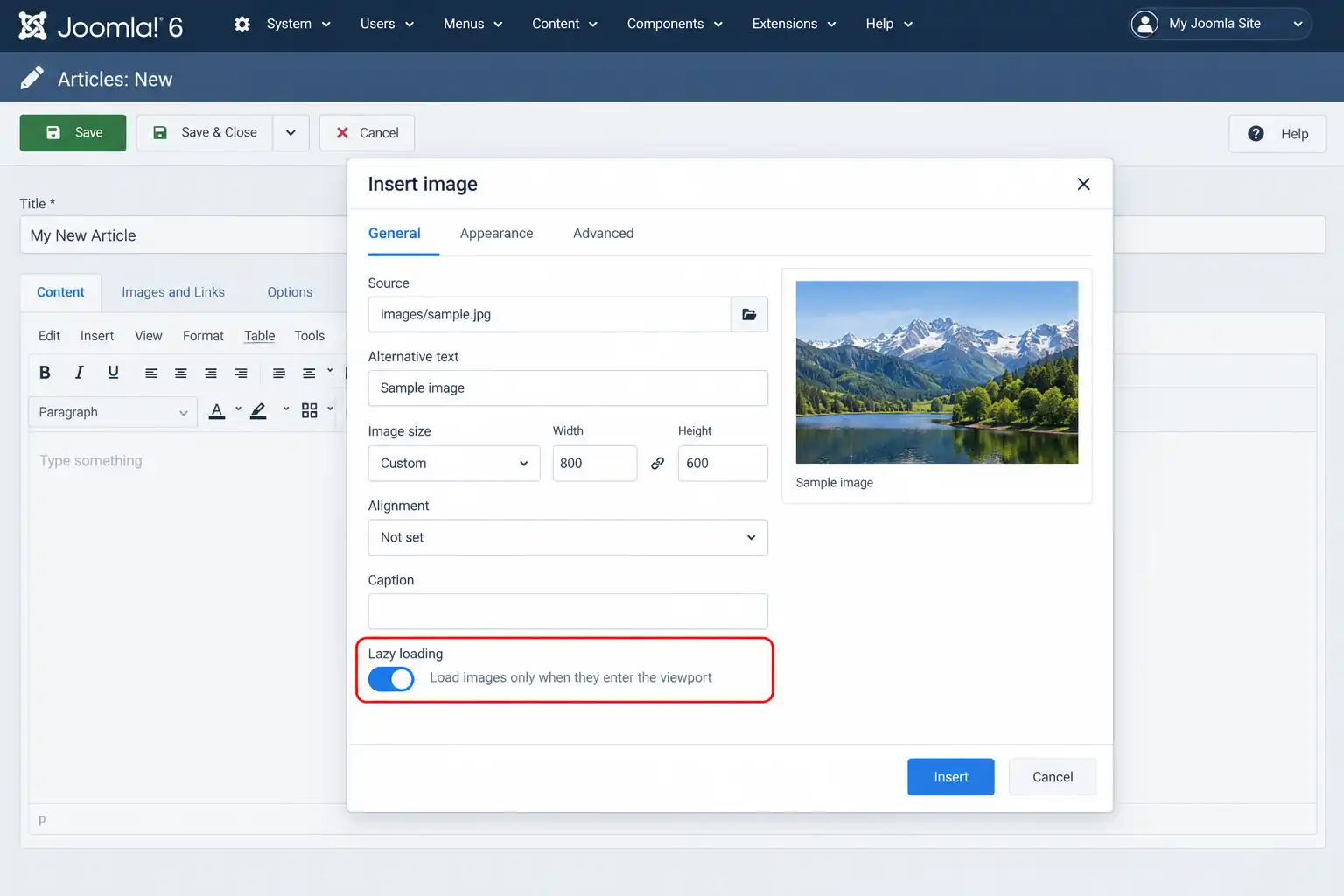
Task: Apply bold formatting in the editor
Action: click(45, 373)
